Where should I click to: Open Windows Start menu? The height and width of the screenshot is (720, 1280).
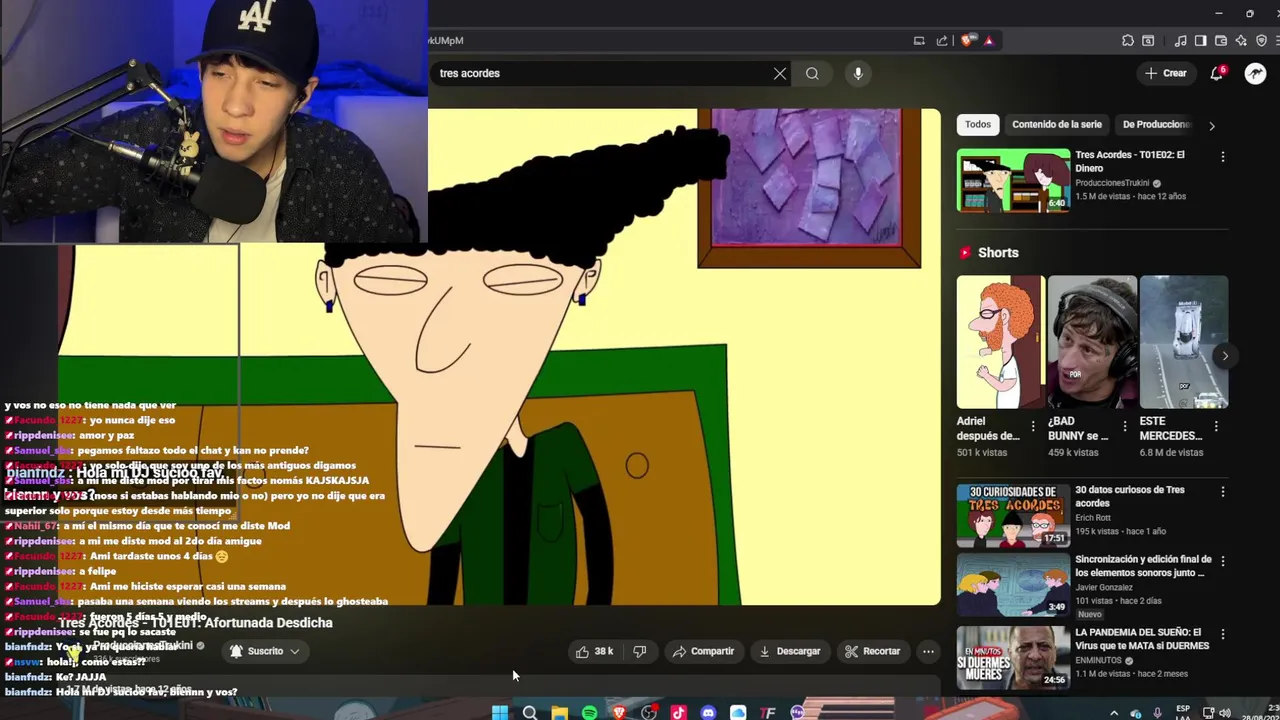pyautogui.click(x=500, y=712)
